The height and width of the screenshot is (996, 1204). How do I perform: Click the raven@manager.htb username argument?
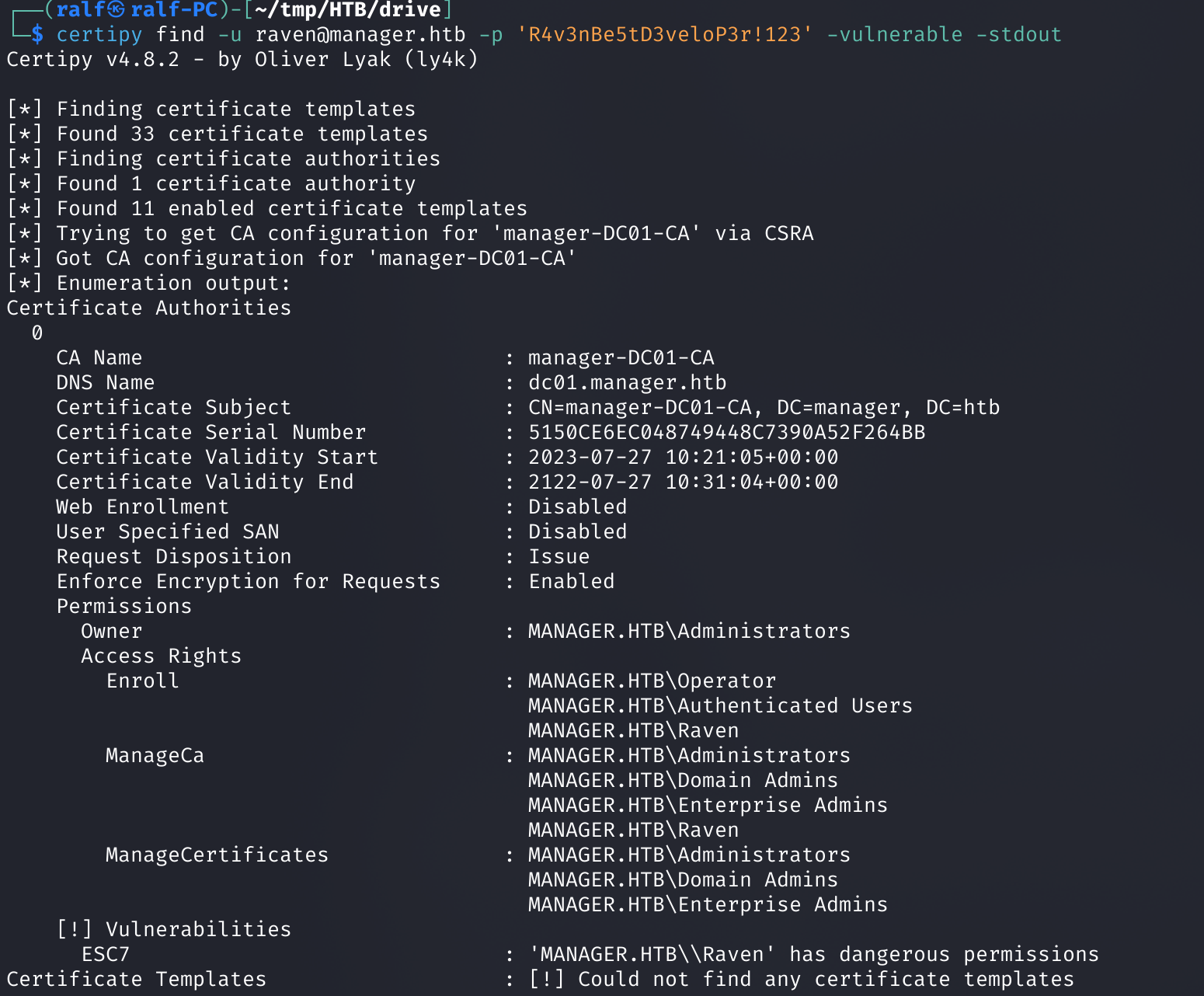pos(360,35)
